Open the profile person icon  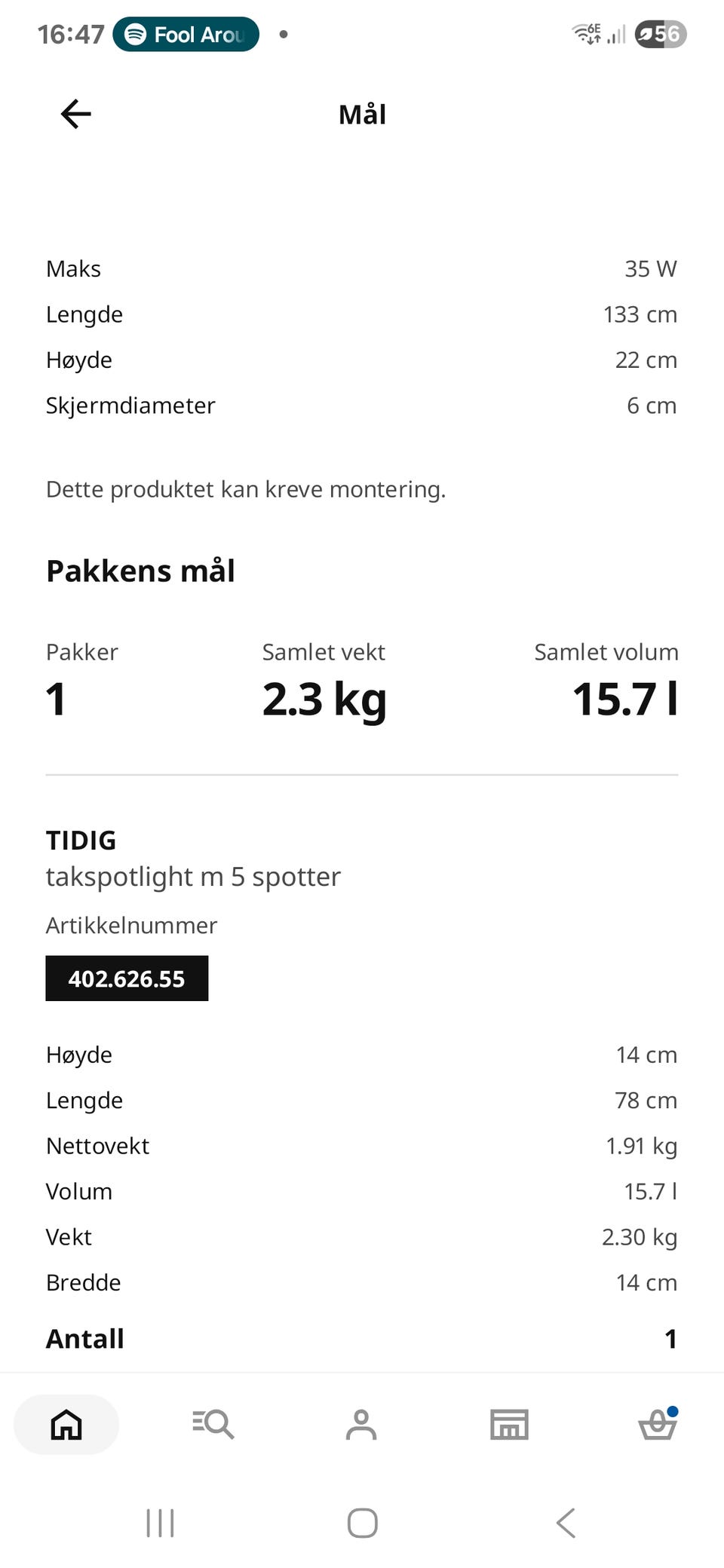[361, 1424]
